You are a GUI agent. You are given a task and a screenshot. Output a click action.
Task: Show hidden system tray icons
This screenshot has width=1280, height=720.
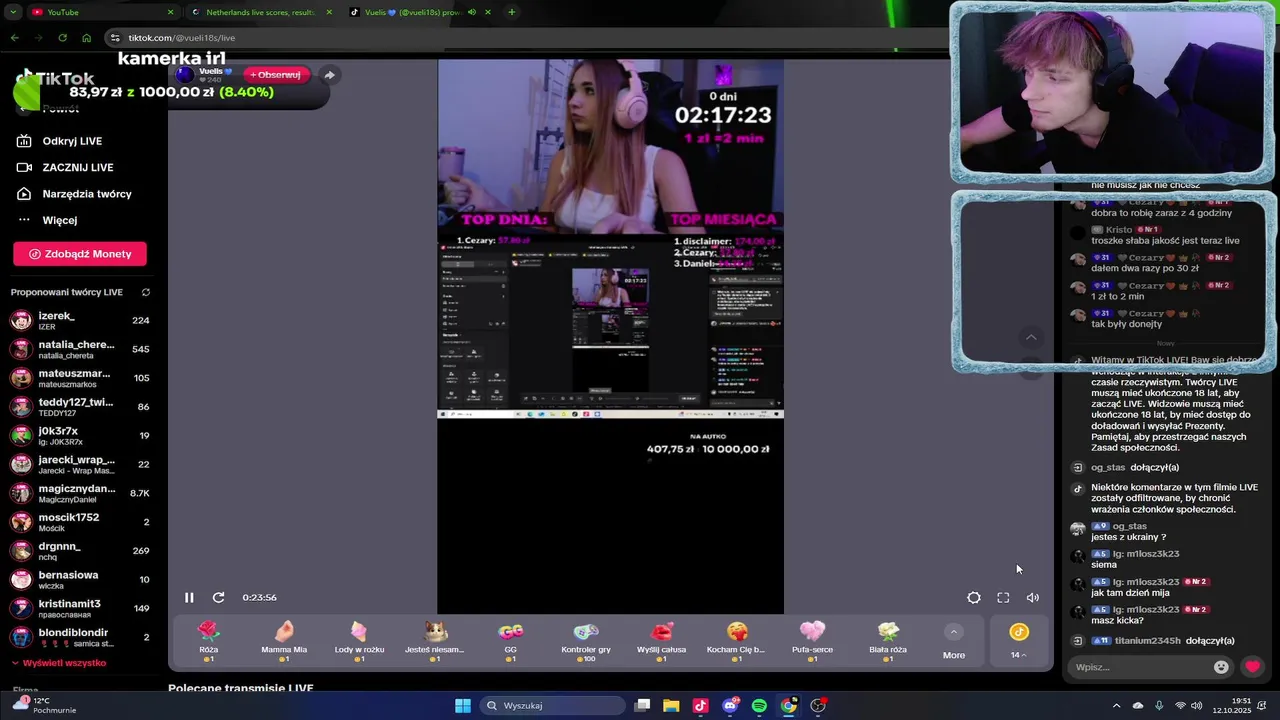pyautogui.click(x=1116, y=706)
